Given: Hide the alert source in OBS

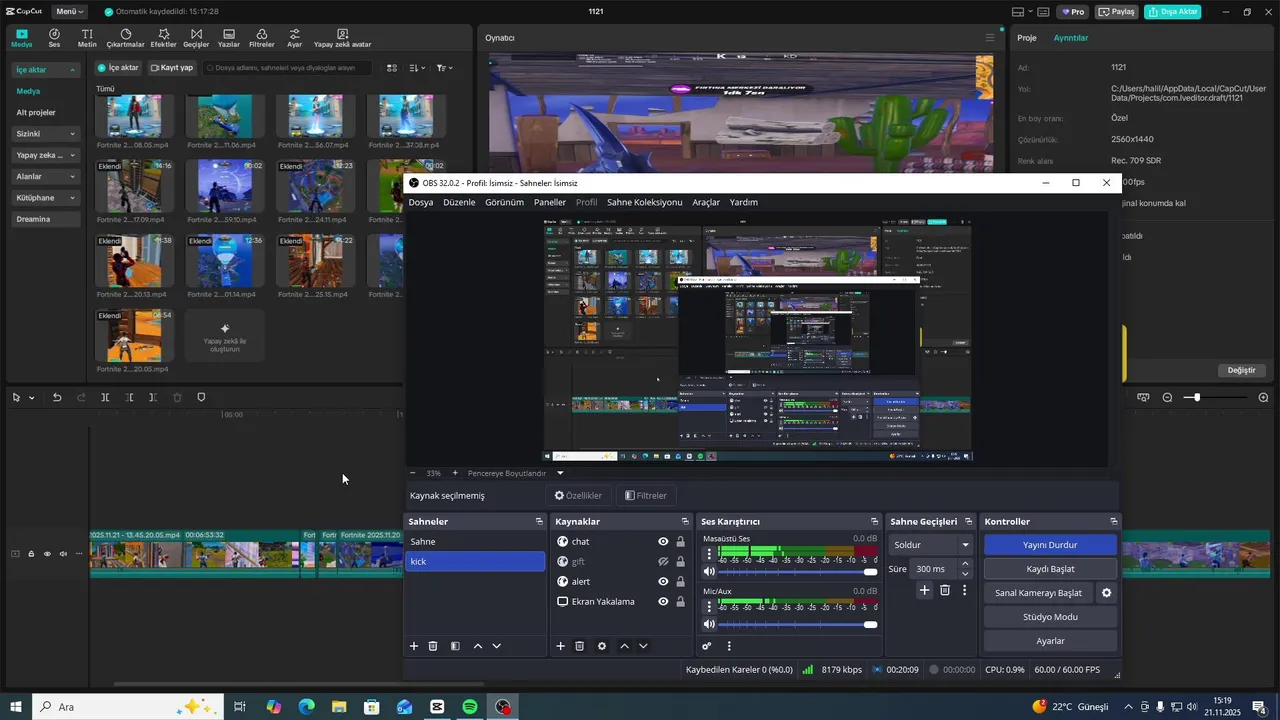Looking at the screenshot, I should pos(663,581).
